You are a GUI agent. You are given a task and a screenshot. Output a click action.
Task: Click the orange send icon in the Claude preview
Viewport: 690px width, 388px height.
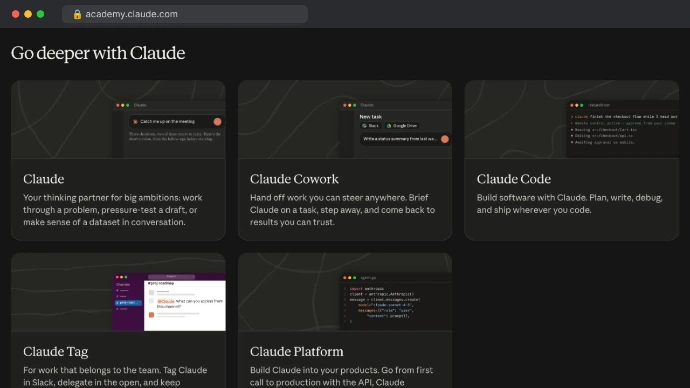(x=217, y=122)
